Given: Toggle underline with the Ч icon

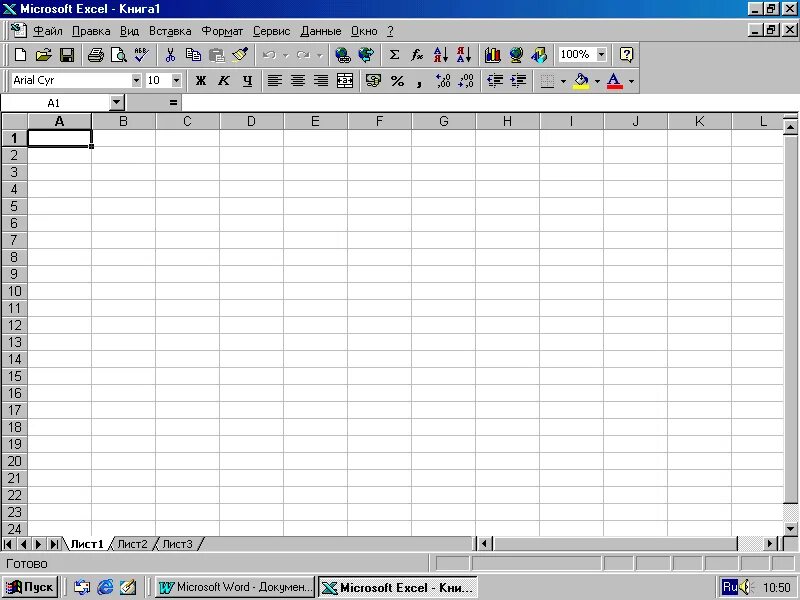Looking at the screenshot, I should [x=247, y=81].
